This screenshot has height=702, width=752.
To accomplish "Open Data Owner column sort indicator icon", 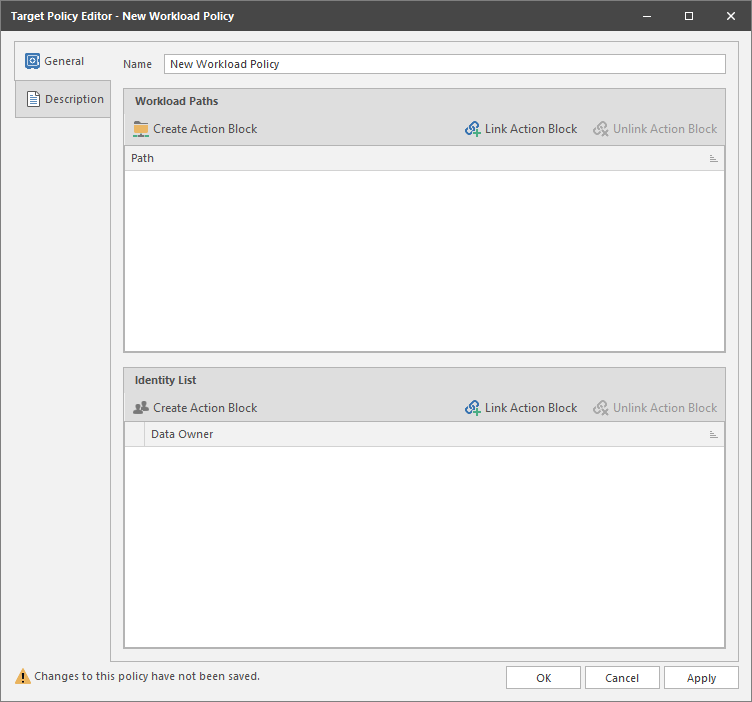I will (714, 435).
